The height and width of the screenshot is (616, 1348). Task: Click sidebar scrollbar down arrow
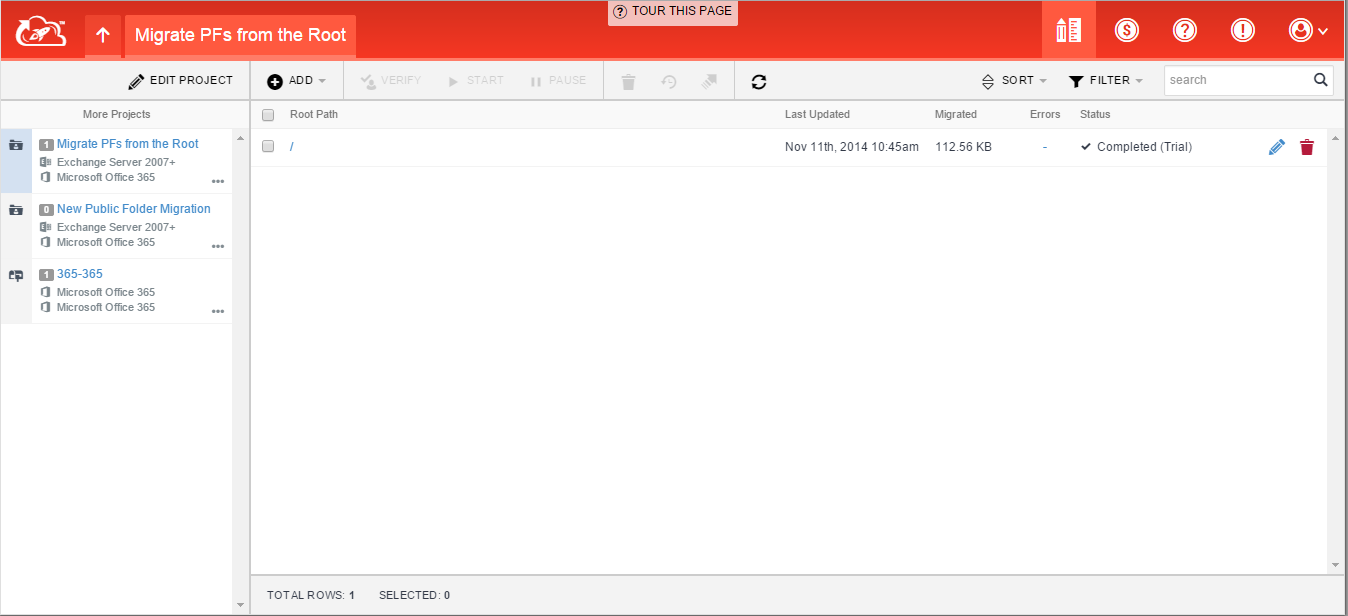pyautogui.click(x=239, y=605)
